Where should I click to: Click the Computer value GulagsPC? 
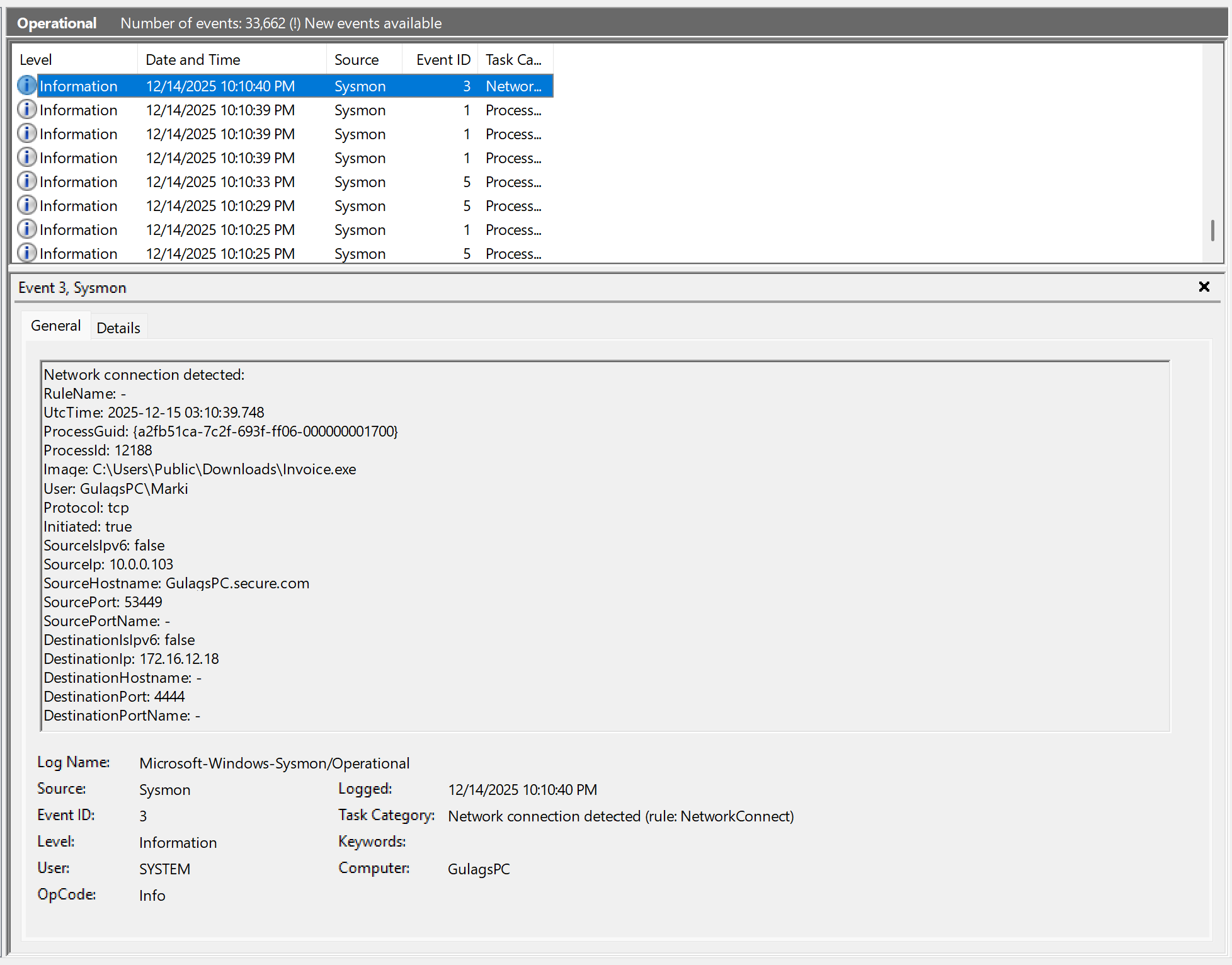pyautogui.click(x=479, y=869)
